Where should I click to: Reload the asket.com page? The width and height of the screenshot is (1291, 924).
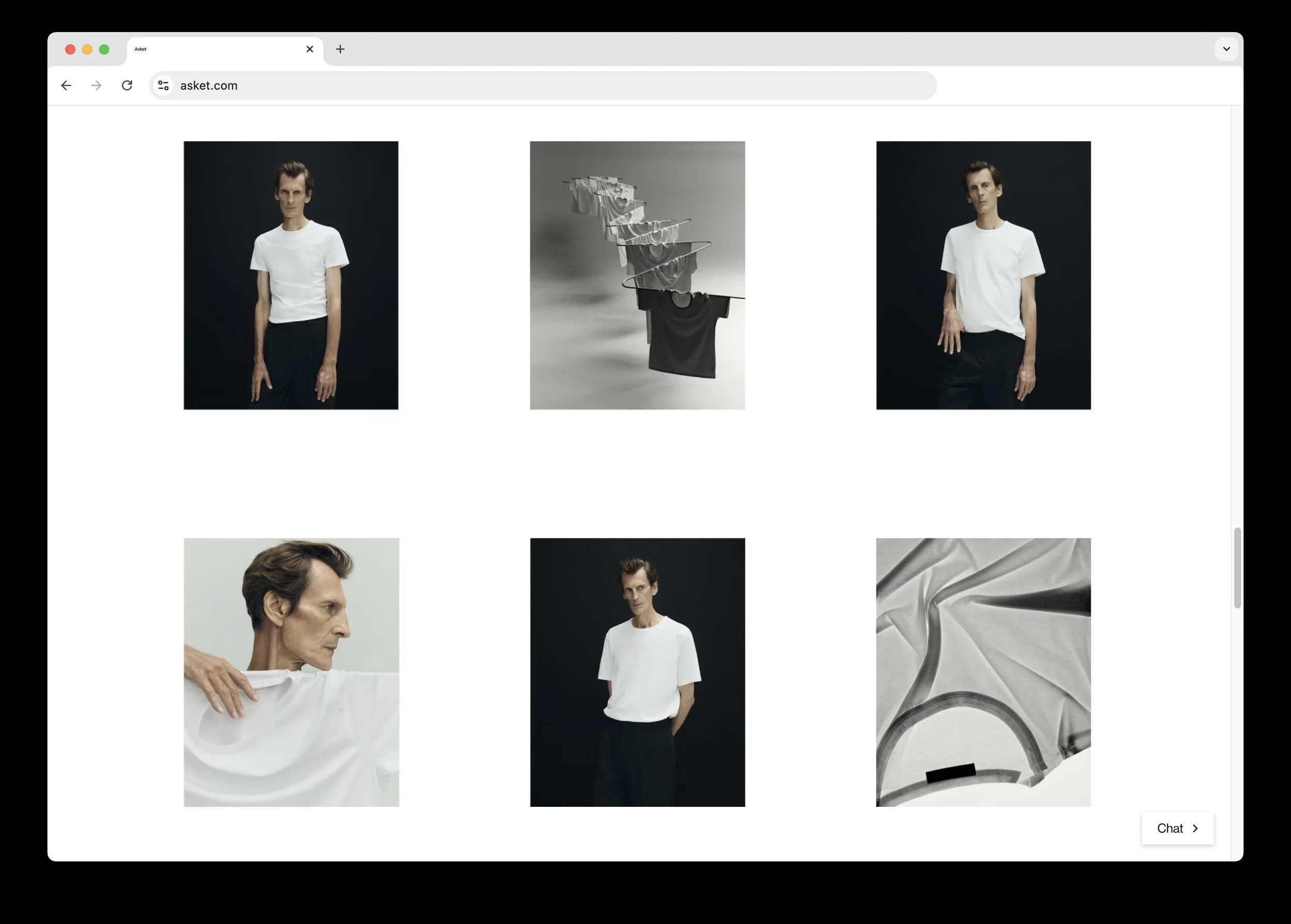[127, 85]
